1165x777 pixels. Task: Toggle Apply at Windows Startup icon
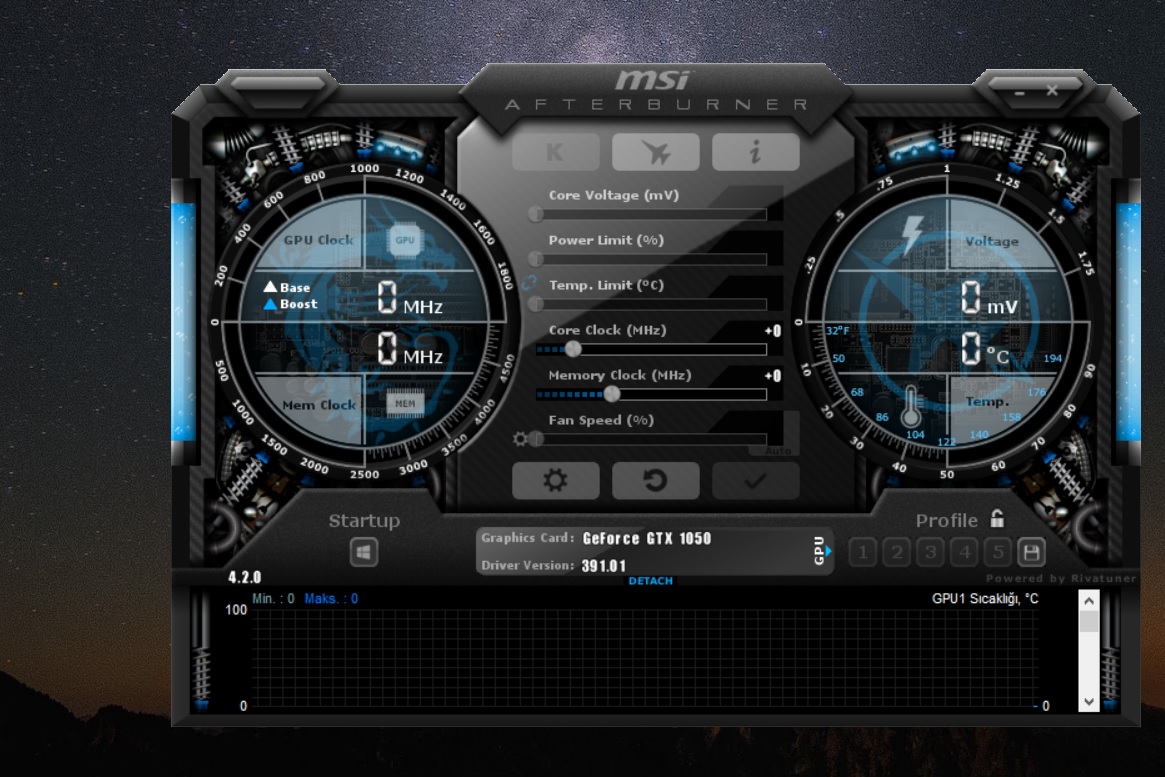pos(363,552)
